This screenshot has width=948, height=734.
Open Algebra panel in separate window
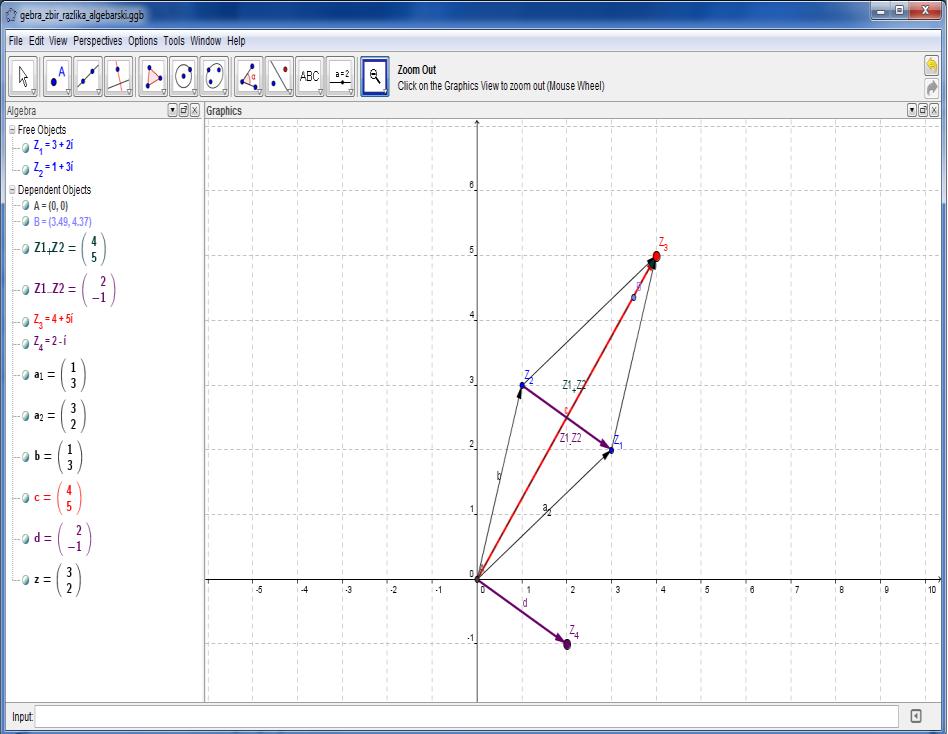[184, 110]
